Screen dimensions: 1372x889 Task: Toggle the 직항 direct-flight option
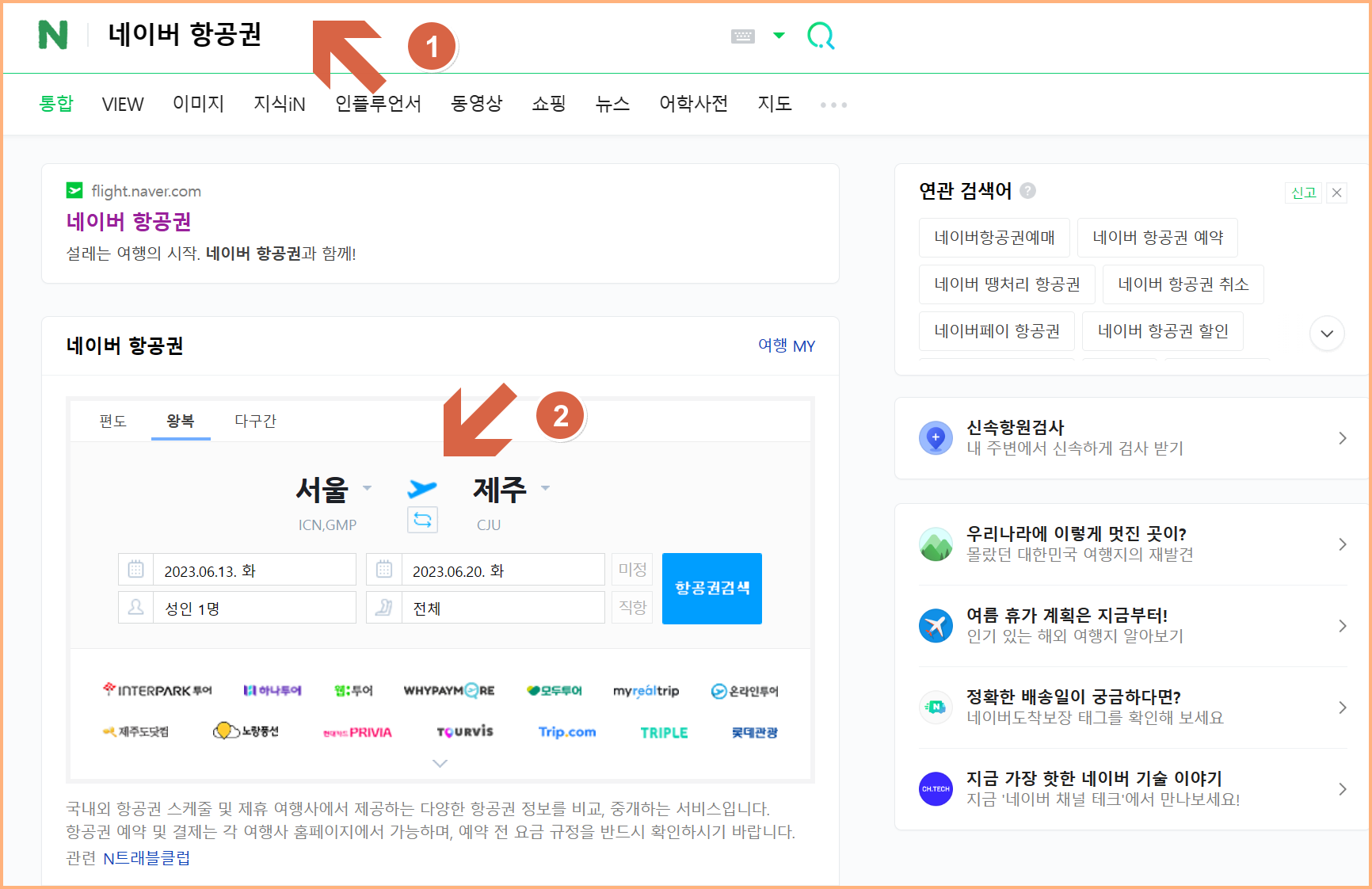[x=632, y=607]
